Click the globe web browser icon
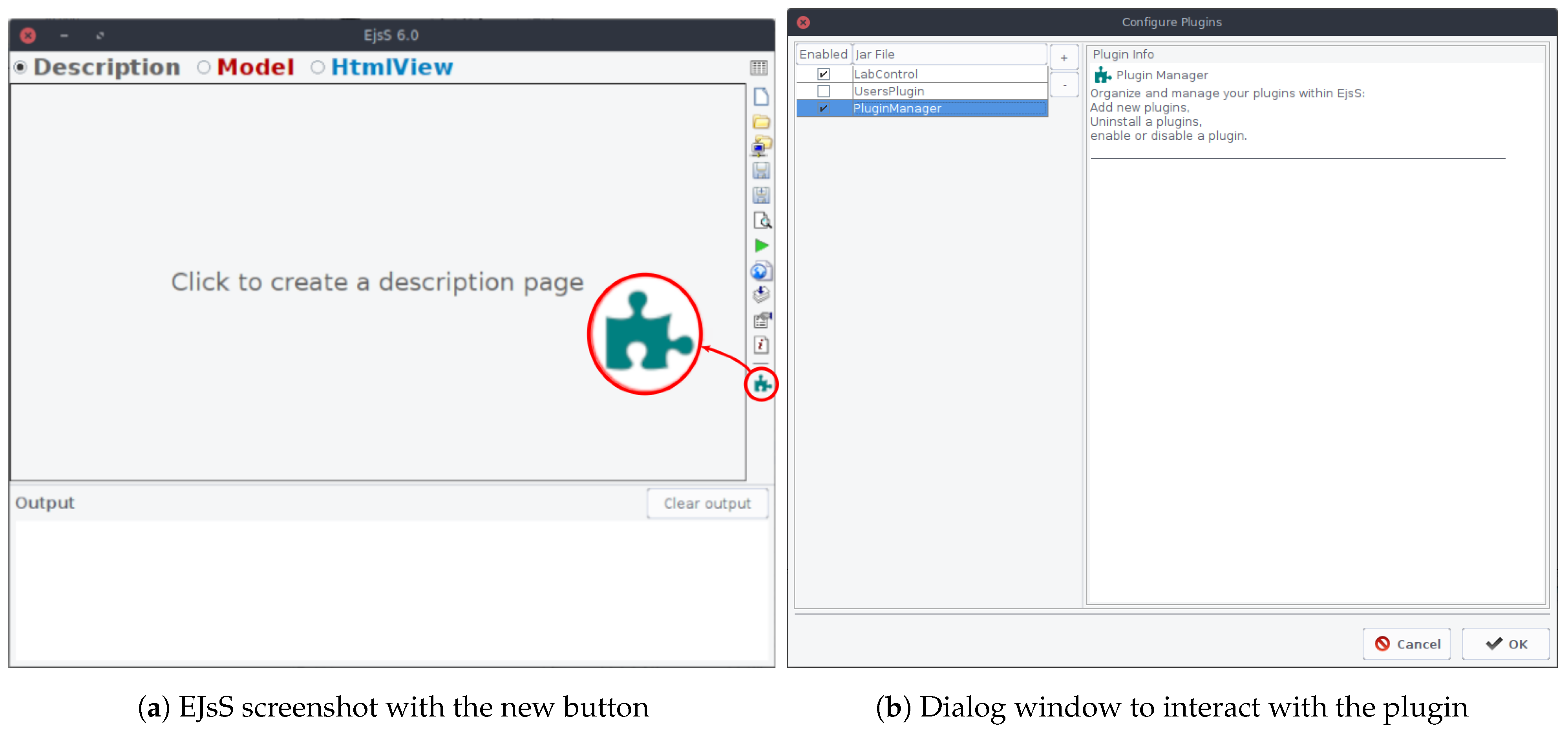Screen dimensions: 1568x733 760,271
